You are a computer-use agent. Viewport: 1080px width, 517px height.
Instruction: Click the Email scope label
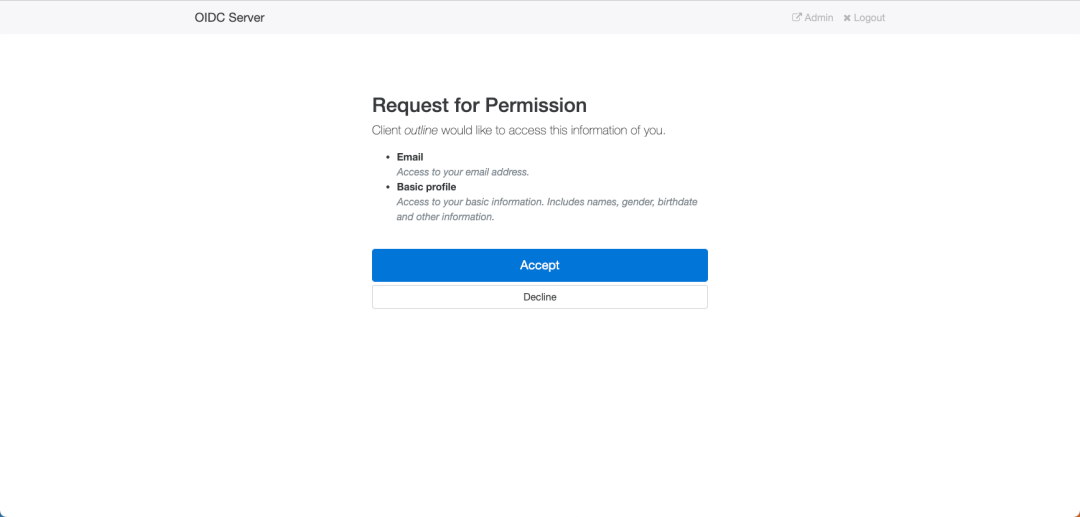[x=410, y=157]
